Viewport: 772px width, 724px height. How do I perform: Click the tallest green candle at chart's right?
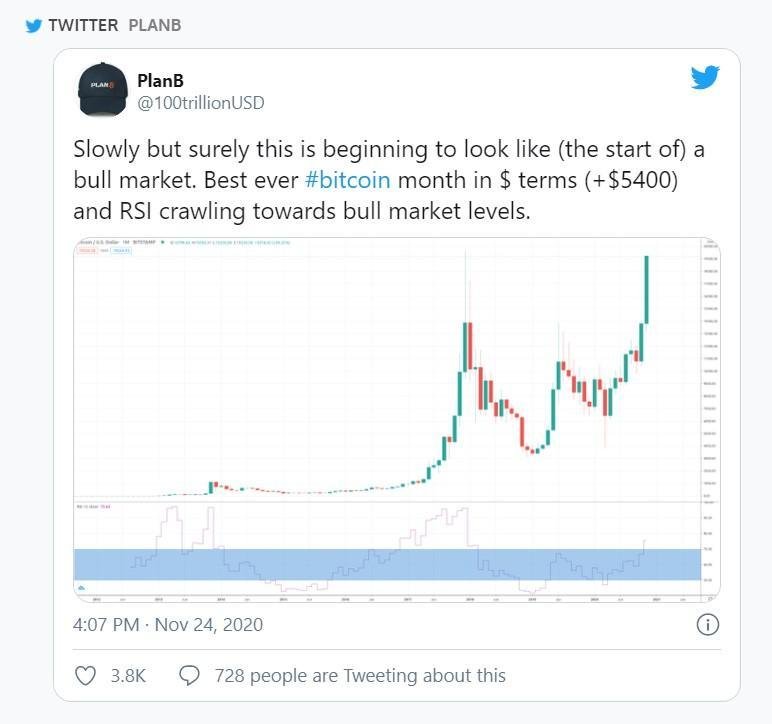coord(648,288)
